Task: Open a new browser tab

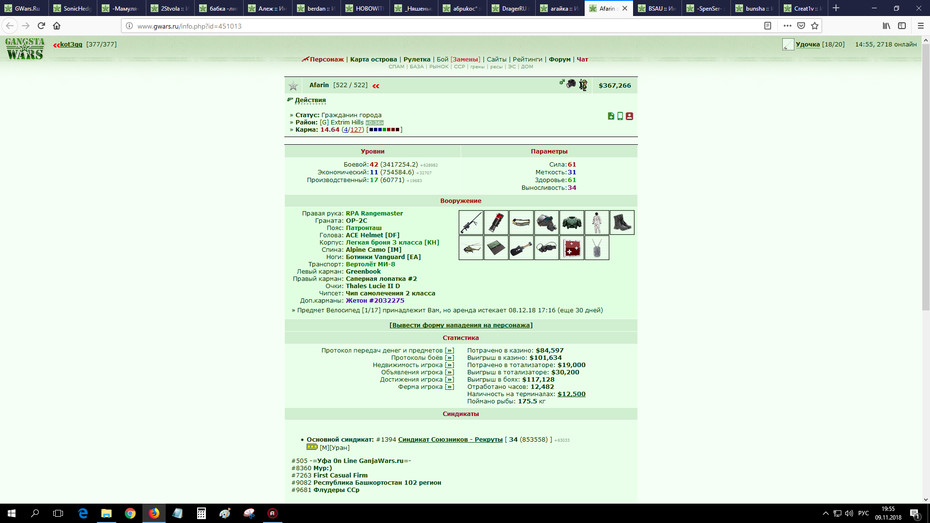Action: click(x=836, y=8)
